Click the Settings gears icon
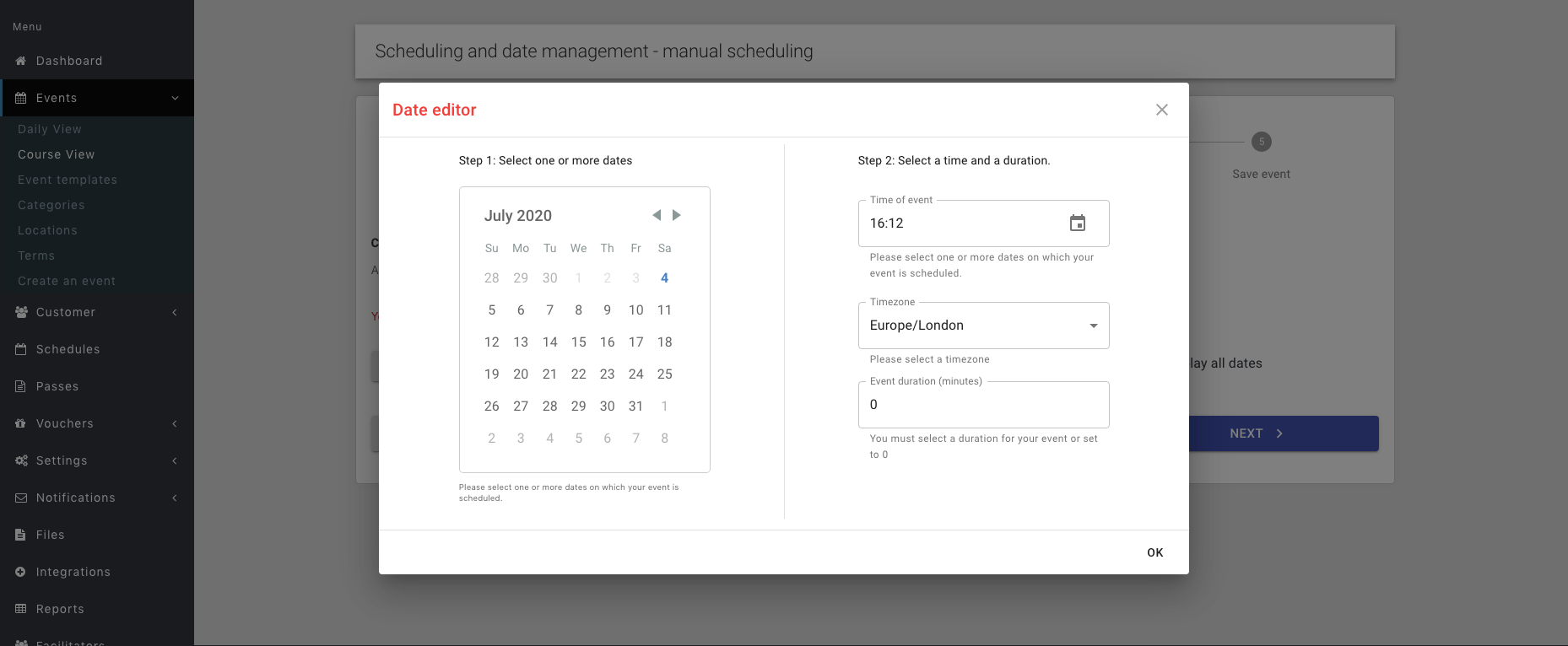The image size is (1568, 646). [21, 460]
